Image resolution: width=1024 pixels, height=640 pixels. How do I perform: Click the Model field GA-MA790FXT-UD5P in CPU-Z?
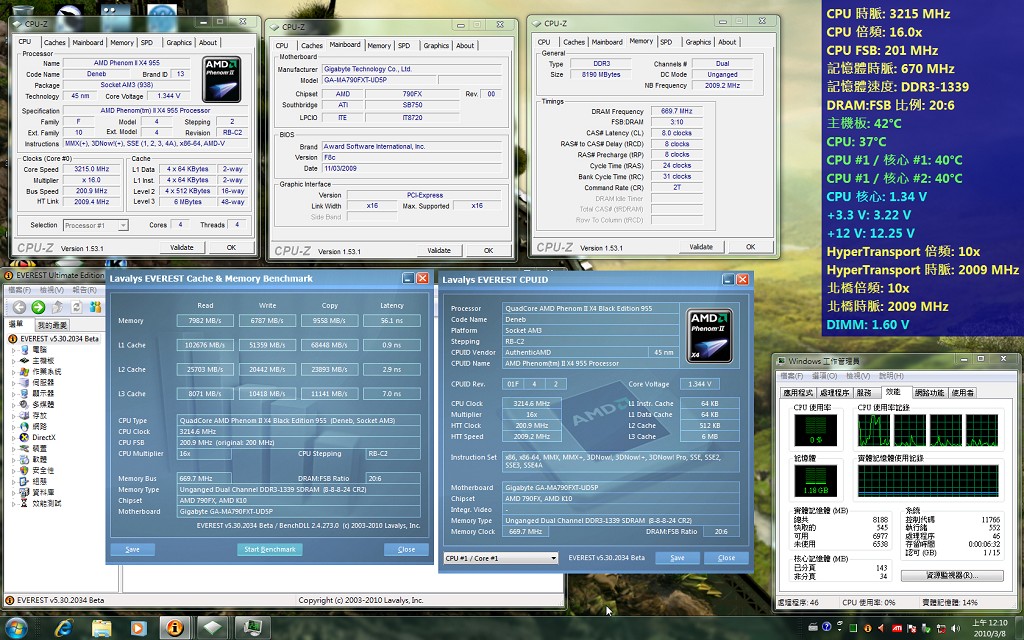point(379,80)
